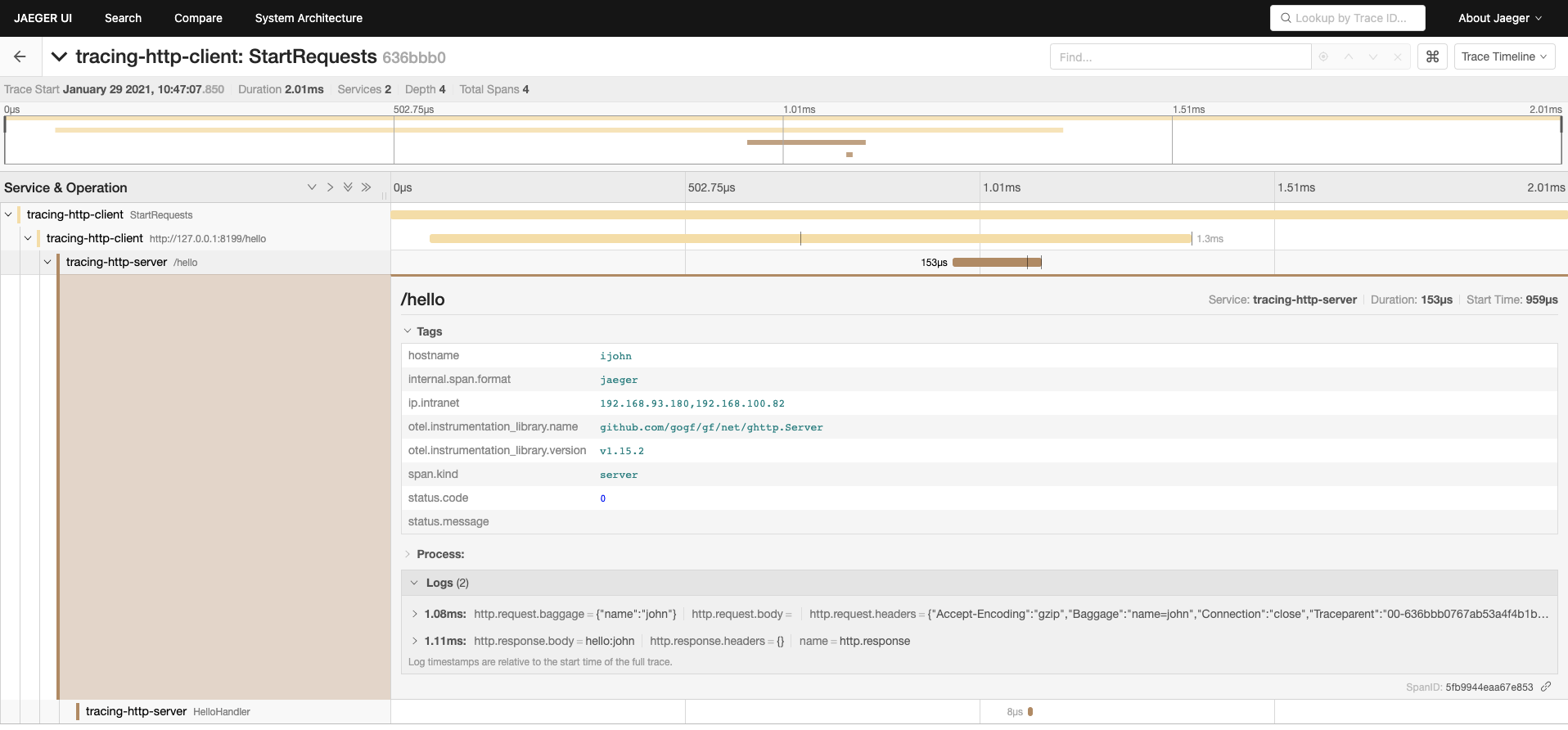Click the Collapse All double-chevron icon
Viewport: 1568px width, 730px height.
pyautogui.click(x=366, y=187)
